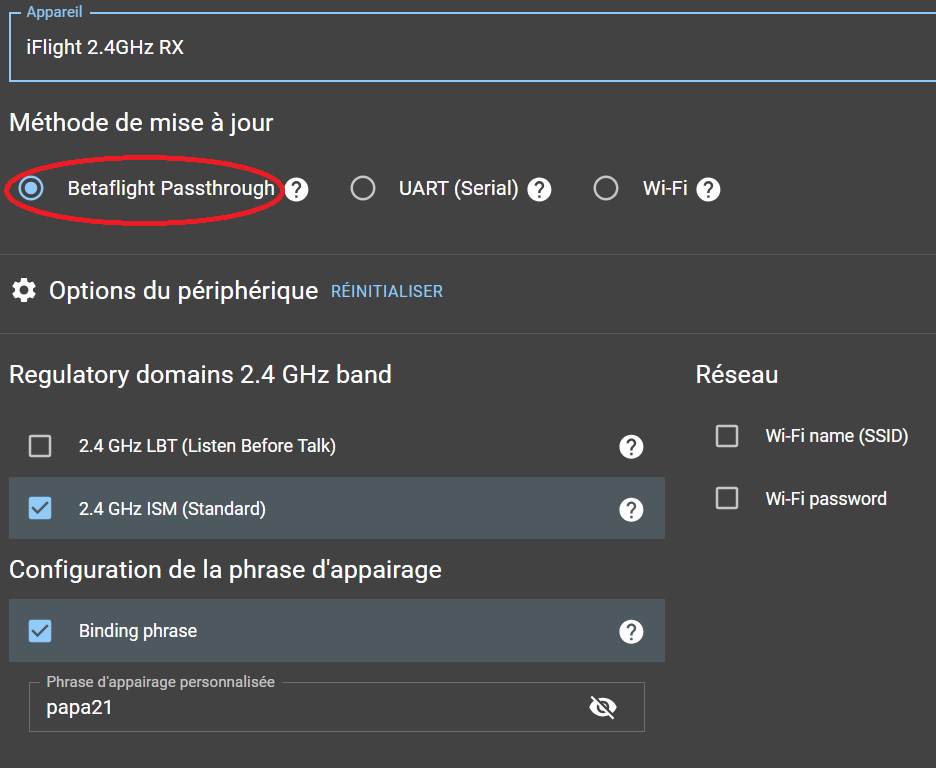Screen dimensions: 936x768
Task: Click the gear icon beside Options du périphérique
Action: pyautogui.click(x=24, y=291)
